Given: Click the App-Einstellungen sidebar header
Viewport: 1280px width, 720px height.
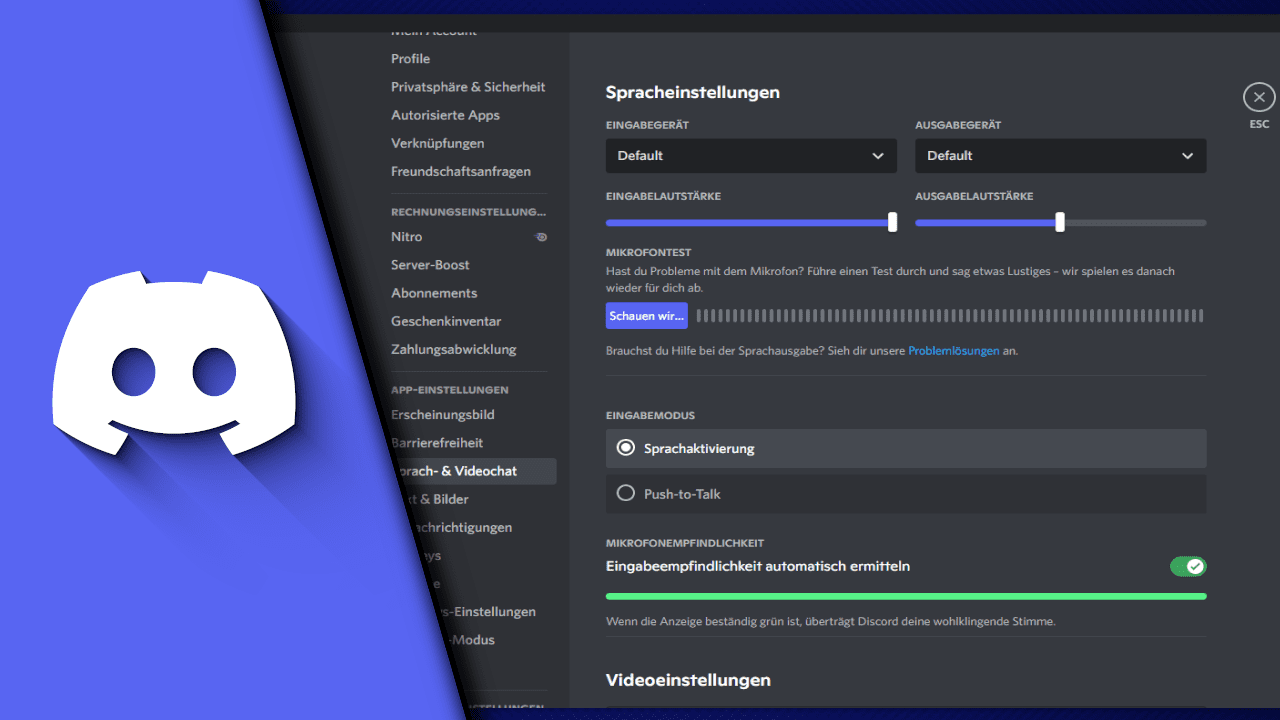Looking at the screenshot, I should point(450,390).
